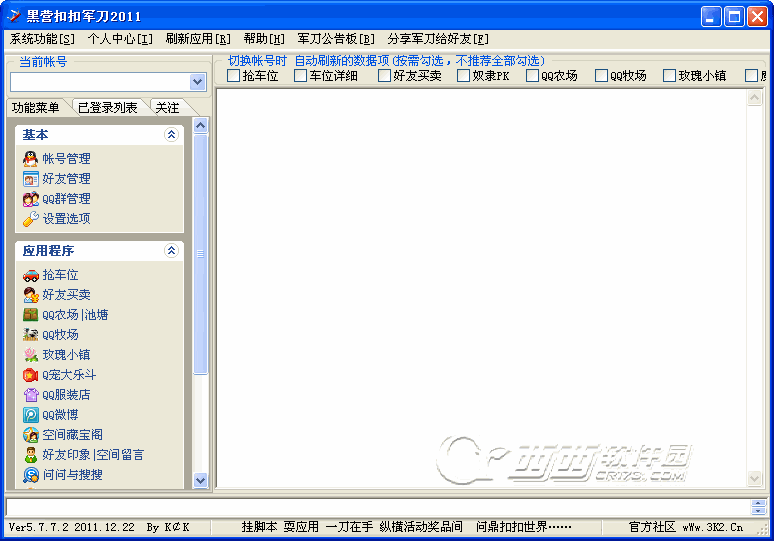Click the left menu scrollbar thumb

[200, 254]
